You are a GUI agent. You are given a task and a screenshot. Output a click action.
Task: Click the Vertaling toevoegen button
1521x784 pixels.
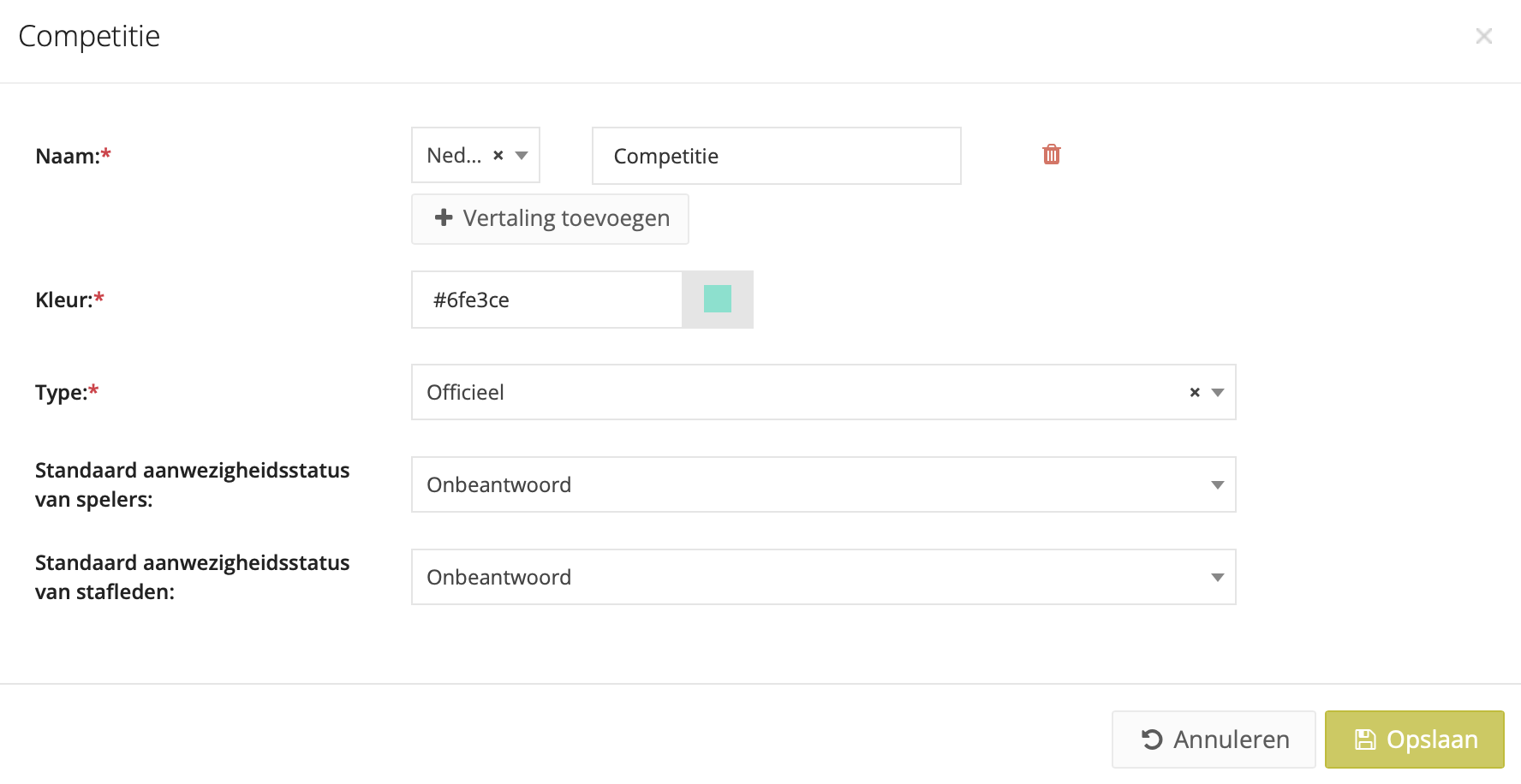point(550,219)
